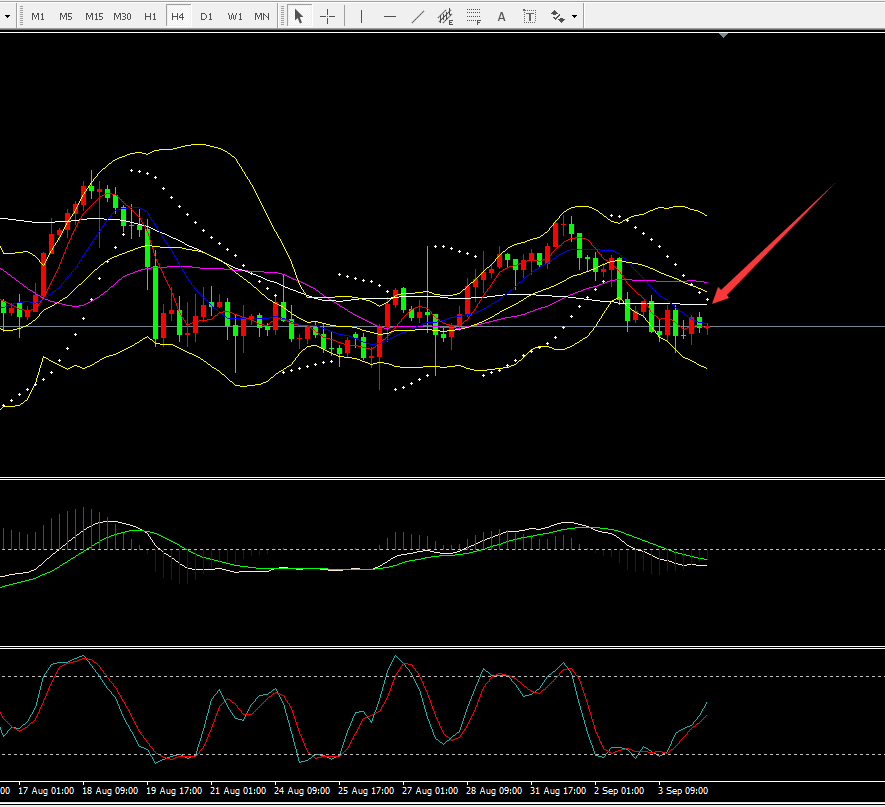Select the MN monthly timeframe

pyautogui.click(x=262, y=16)
